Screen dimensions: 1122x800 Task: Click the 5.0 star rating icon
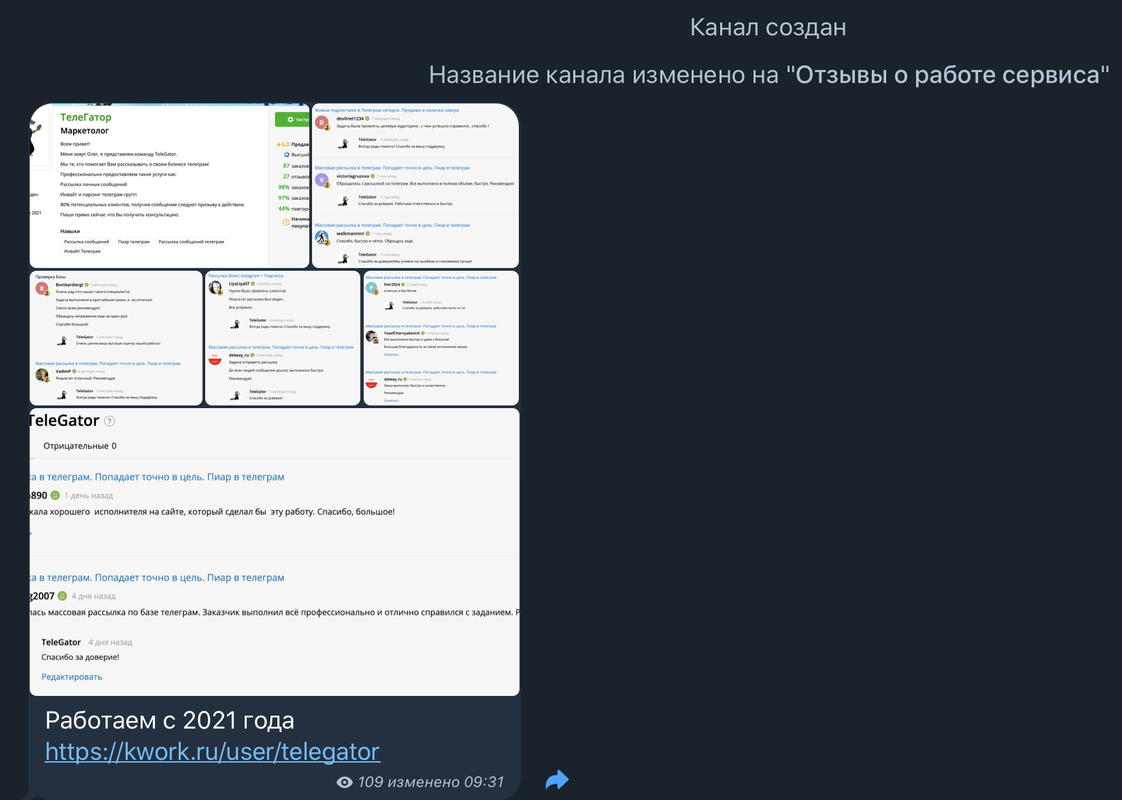coord(279,145)
